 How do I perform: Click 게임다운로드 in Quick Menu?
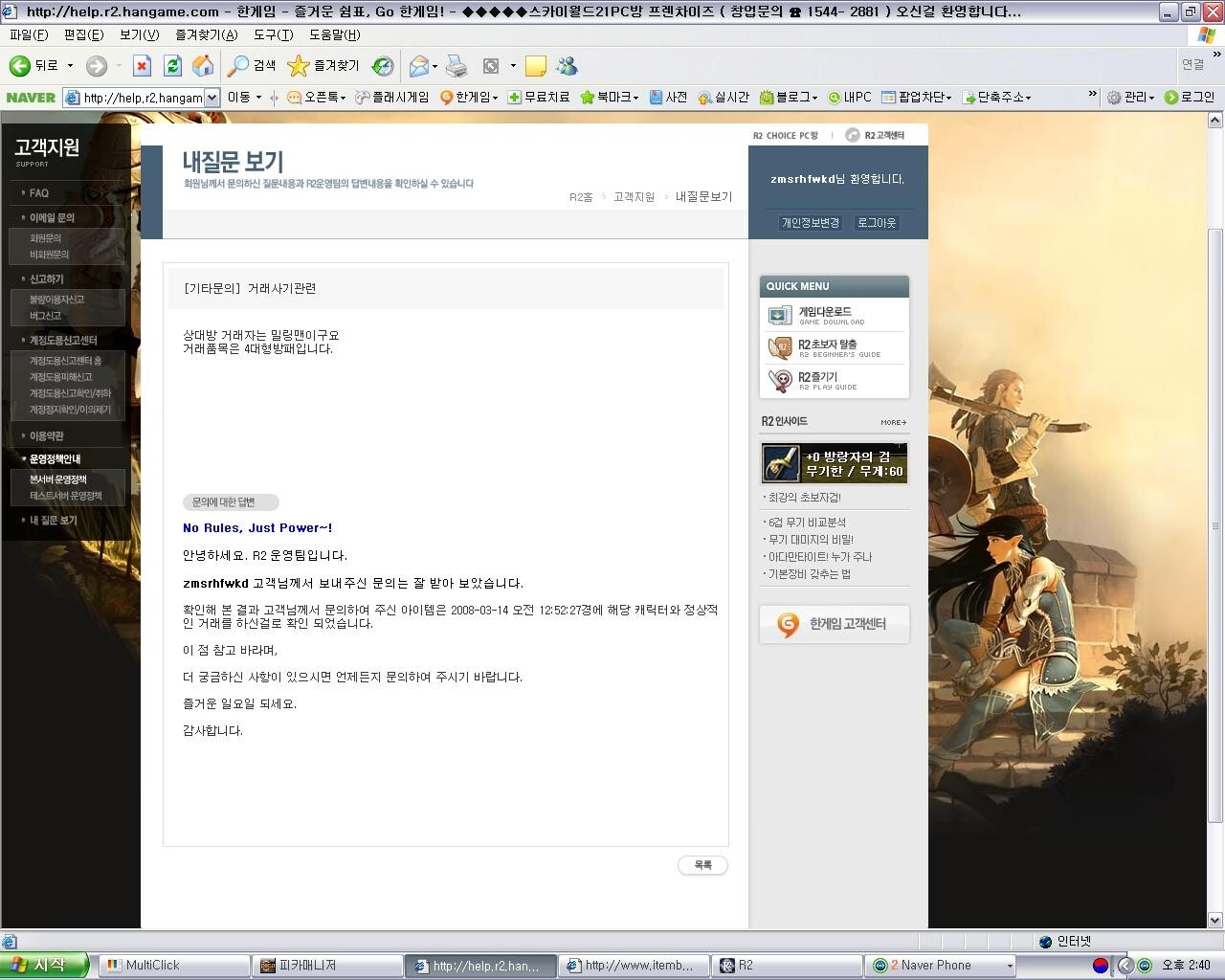(x=835, y=315)
